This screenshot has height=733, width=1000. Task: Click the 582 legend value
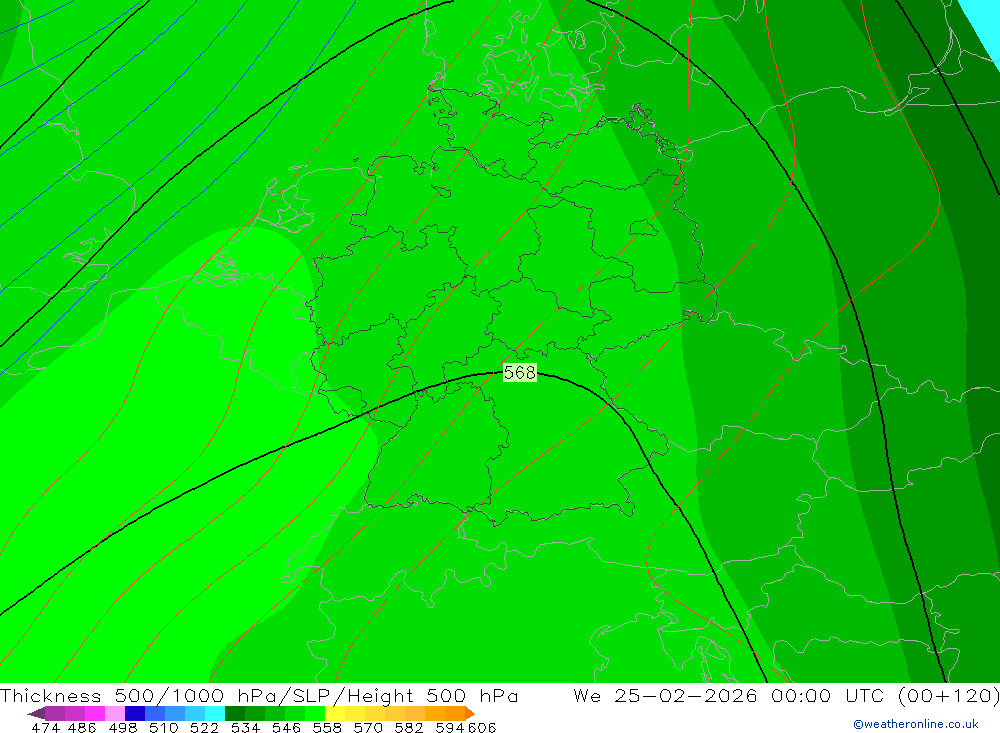409,727
